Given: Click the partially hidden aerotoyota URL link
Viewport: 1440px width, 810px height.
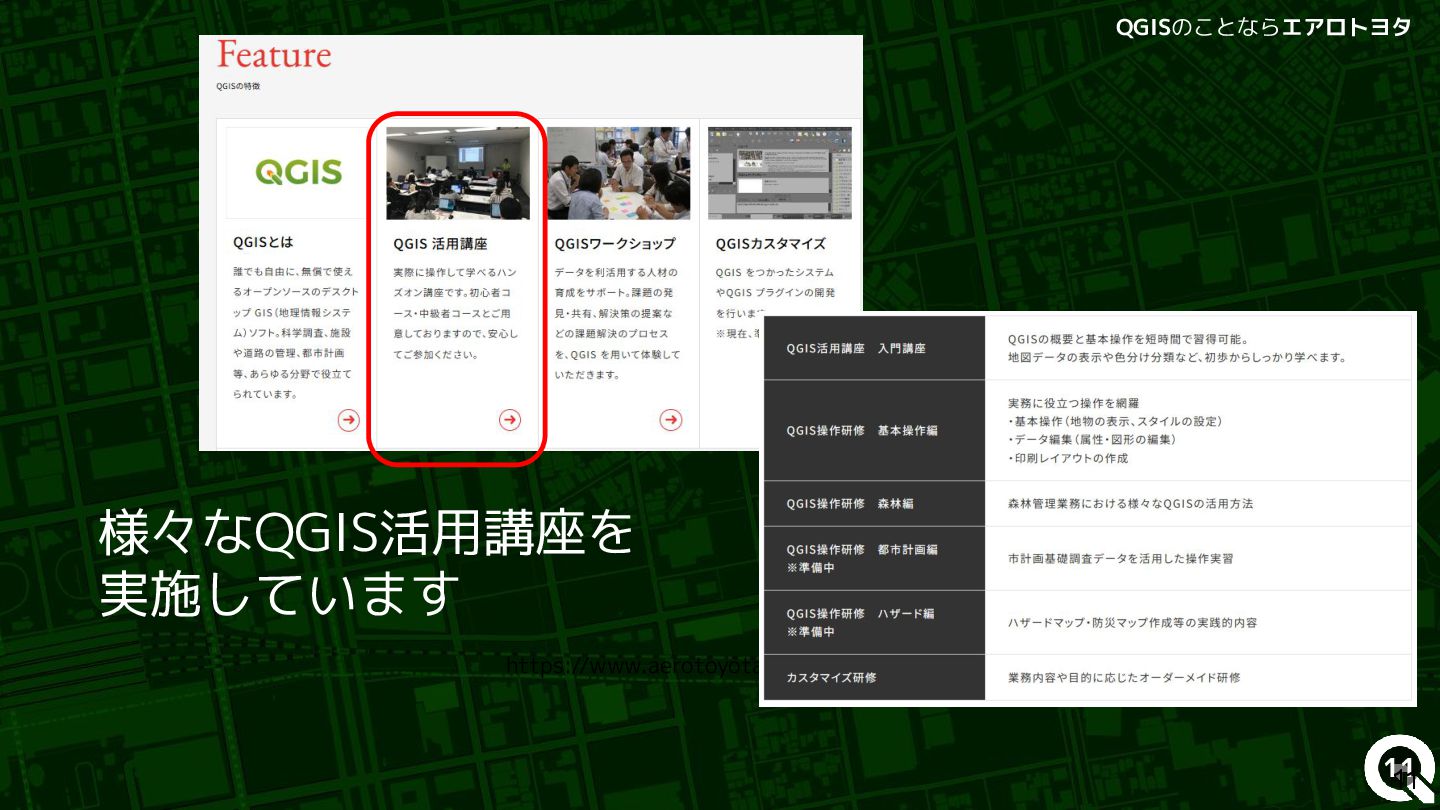Looking at the screenshot, I should click(x=632, y=666).
